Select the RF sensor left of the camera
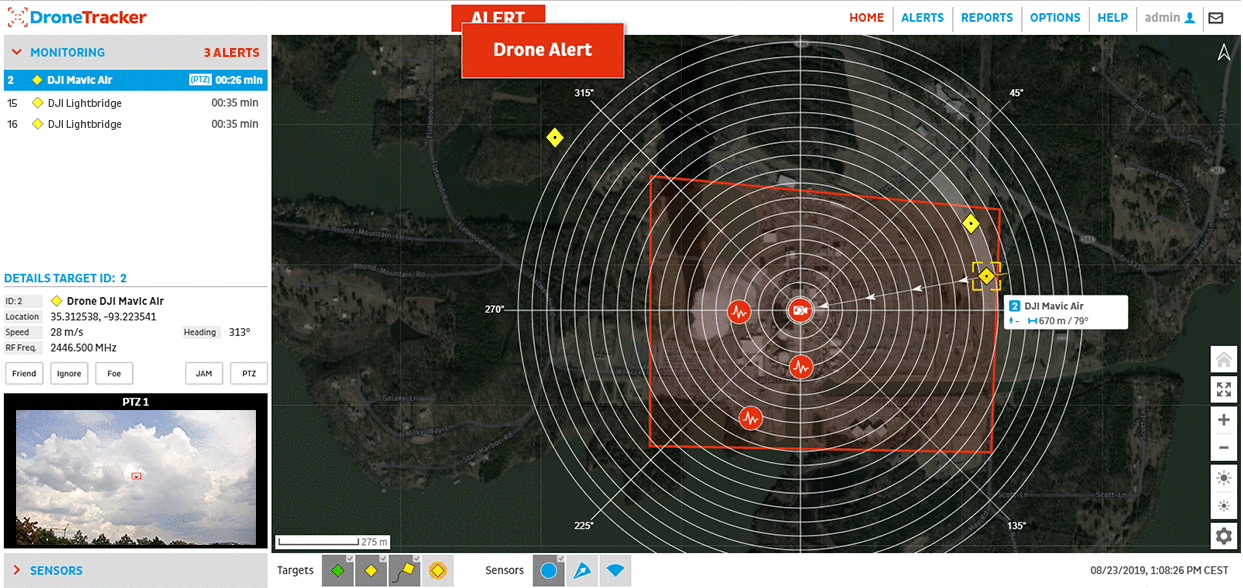 739,311
